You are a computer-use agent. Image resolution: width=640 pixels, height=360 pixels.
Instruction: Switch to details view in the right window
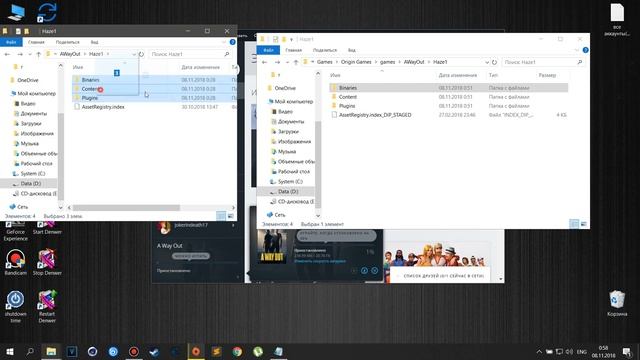pos(574,224)
